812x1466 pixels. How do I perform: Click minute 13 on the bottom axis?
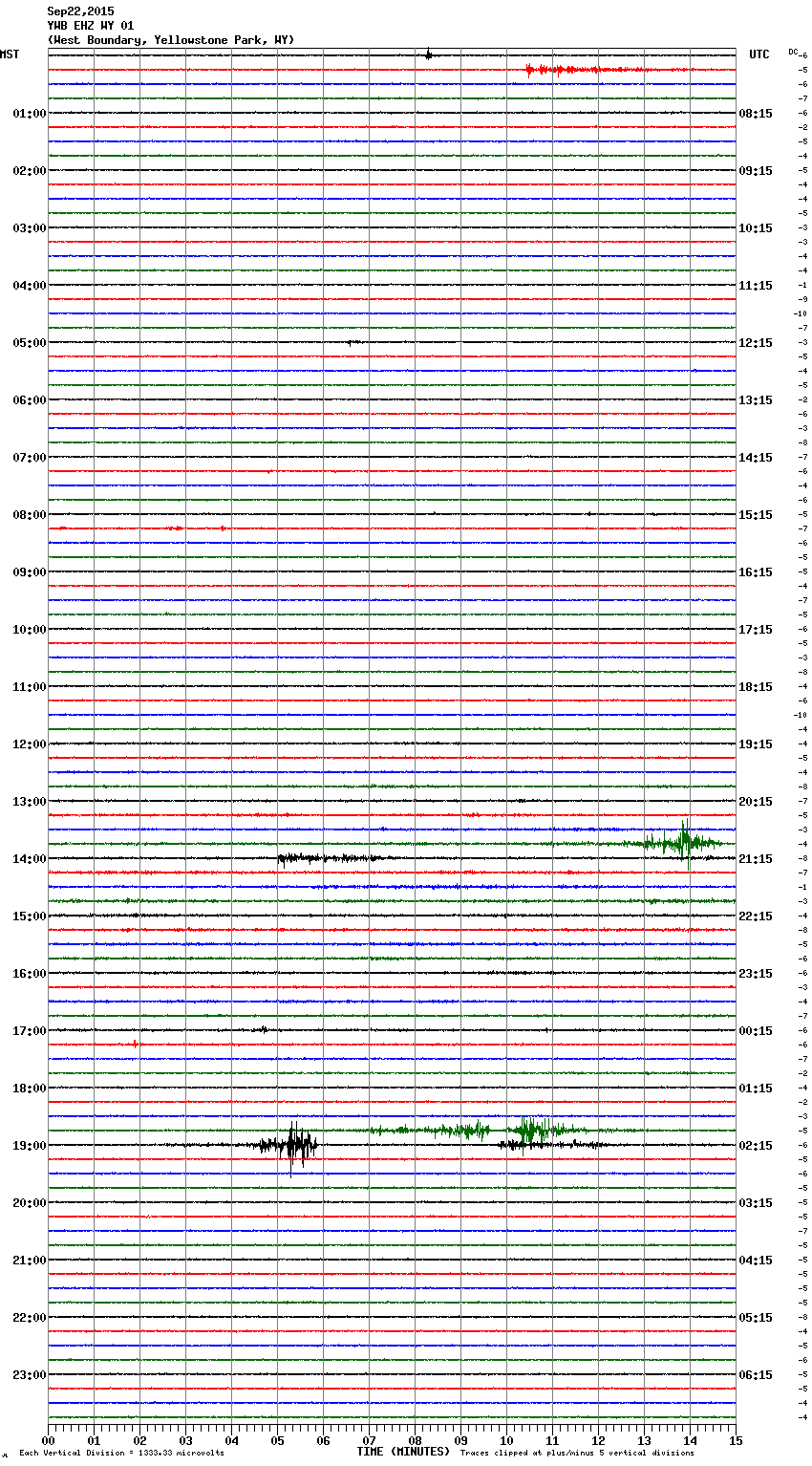(x=644, y=1440)
